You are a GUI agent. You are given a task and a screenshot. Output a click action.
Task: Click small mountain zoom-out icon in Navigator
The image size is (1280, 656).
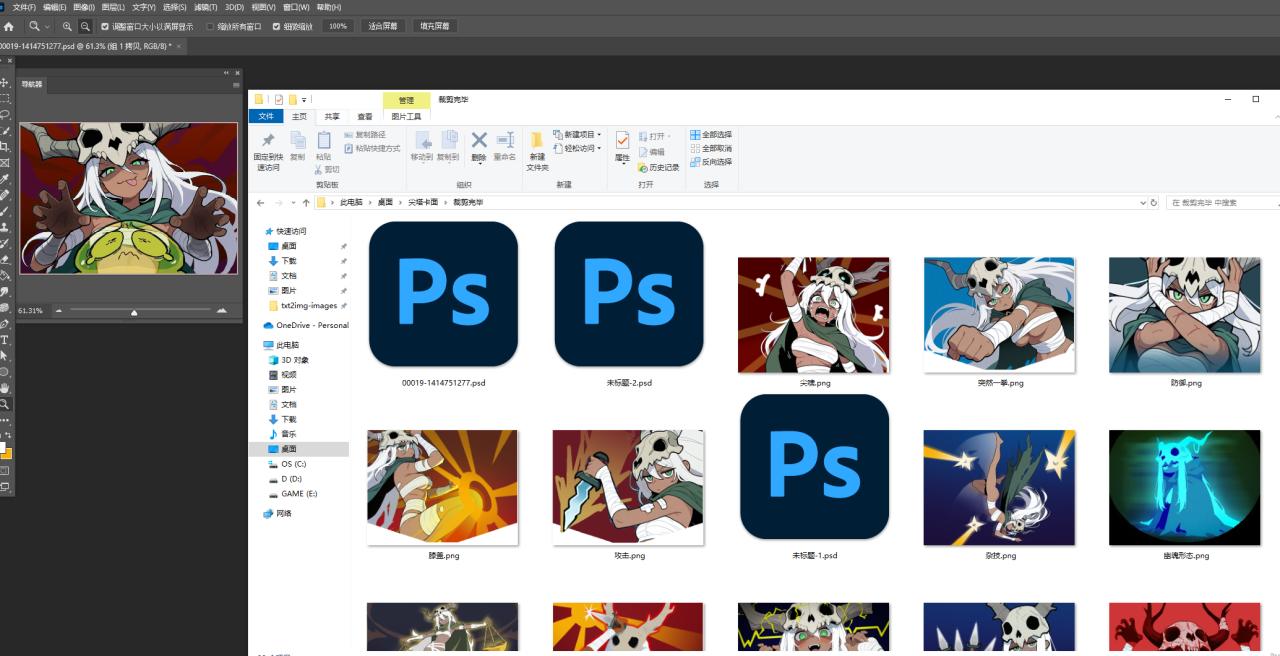coord(59,311)
